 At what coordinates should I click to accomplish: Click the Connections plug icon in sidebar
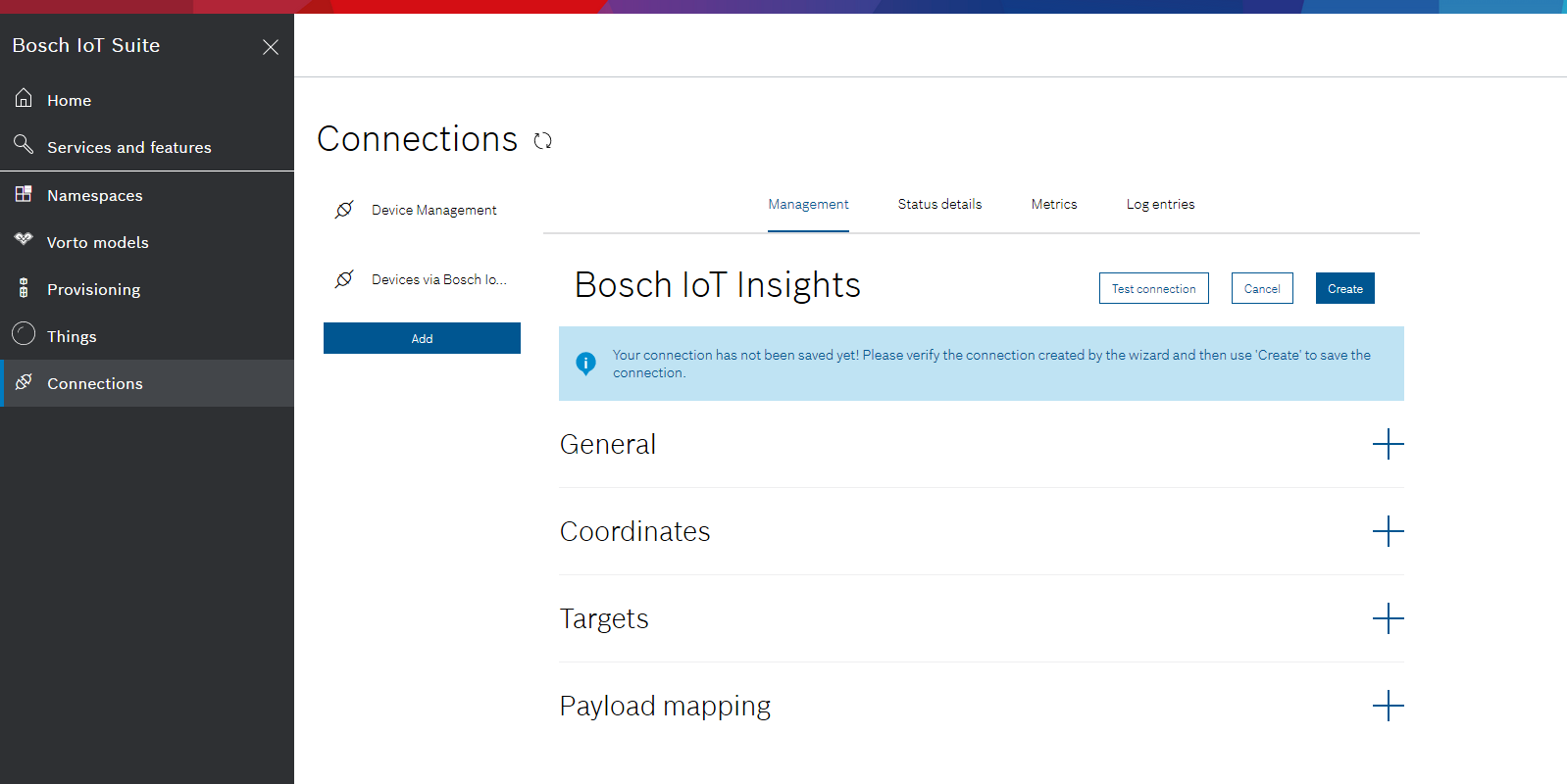coord(24,381)
